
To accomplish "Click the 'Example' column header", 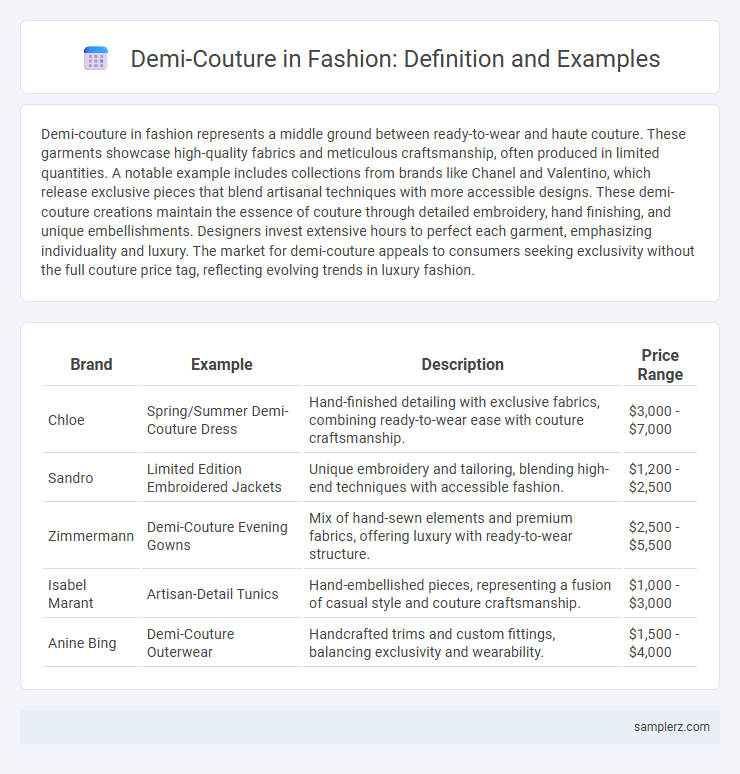I will tap(222, 364).
